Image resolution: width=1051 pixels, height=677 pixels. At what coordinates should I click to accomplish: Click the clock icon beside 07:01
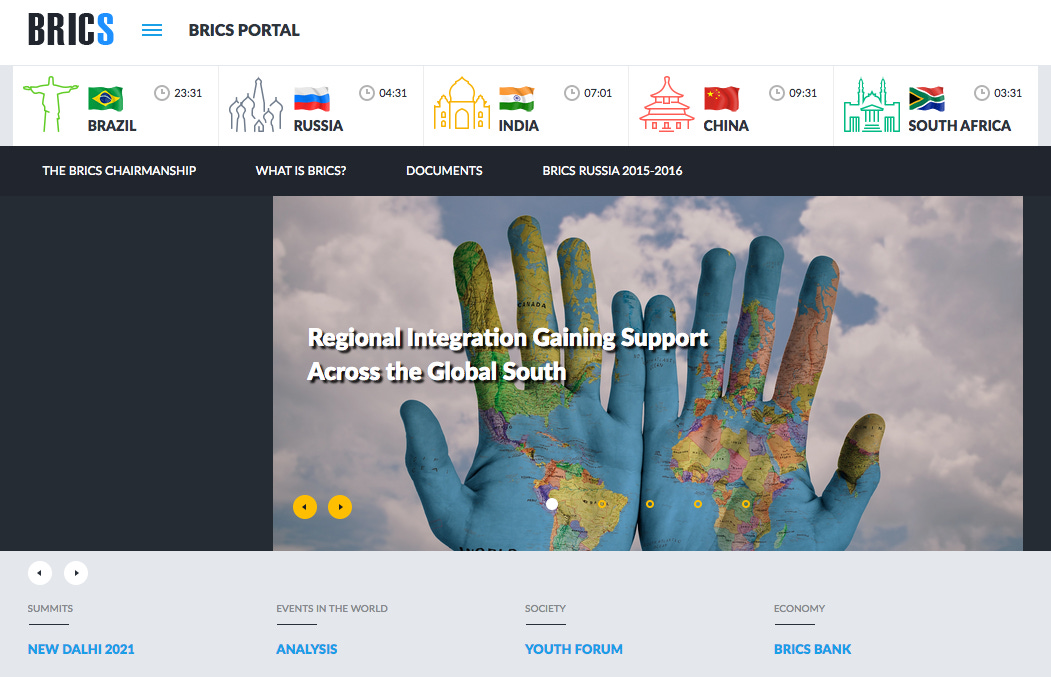572,93
